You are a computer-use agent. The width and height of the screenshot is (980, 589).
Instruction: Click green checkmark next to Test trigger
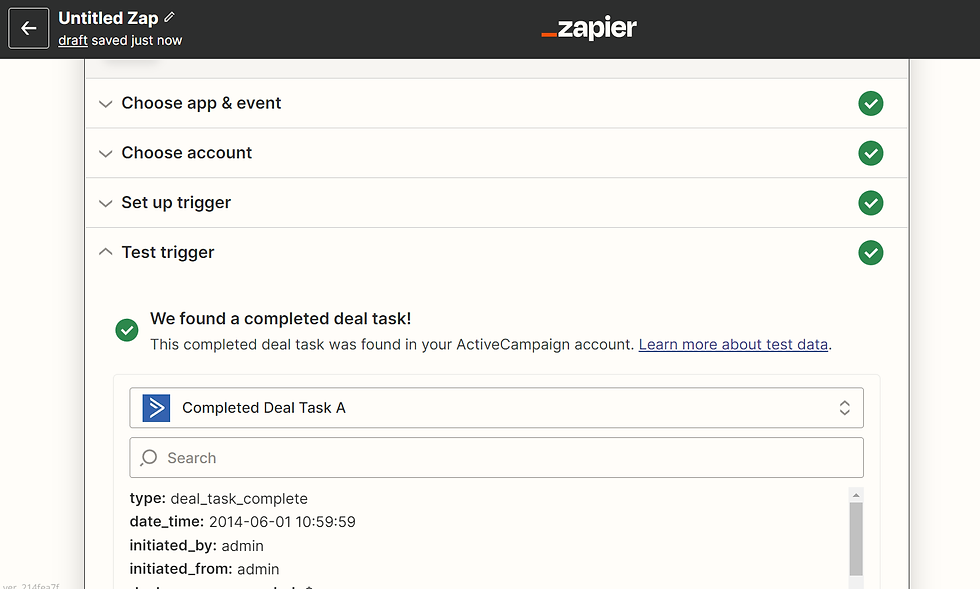pos(871,253)
